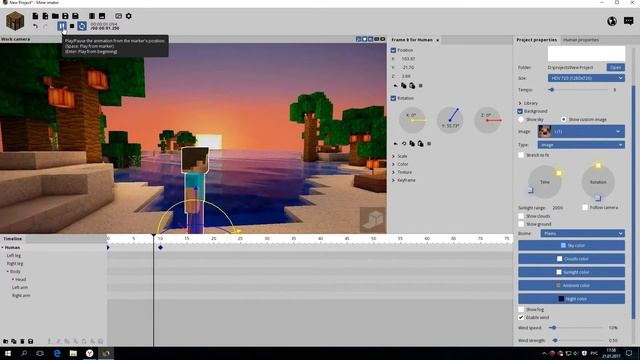Click the Tempo slider handle
This screenshot has width=640, height=360.
pyautogui.click(x=551, y=90)
